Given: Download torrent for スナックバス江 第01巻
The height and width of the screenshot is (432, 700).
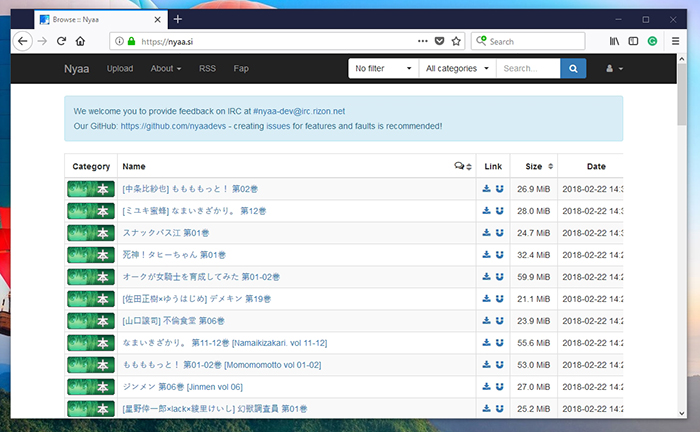Looking at the screenshot, I should (x=487, y=233).
